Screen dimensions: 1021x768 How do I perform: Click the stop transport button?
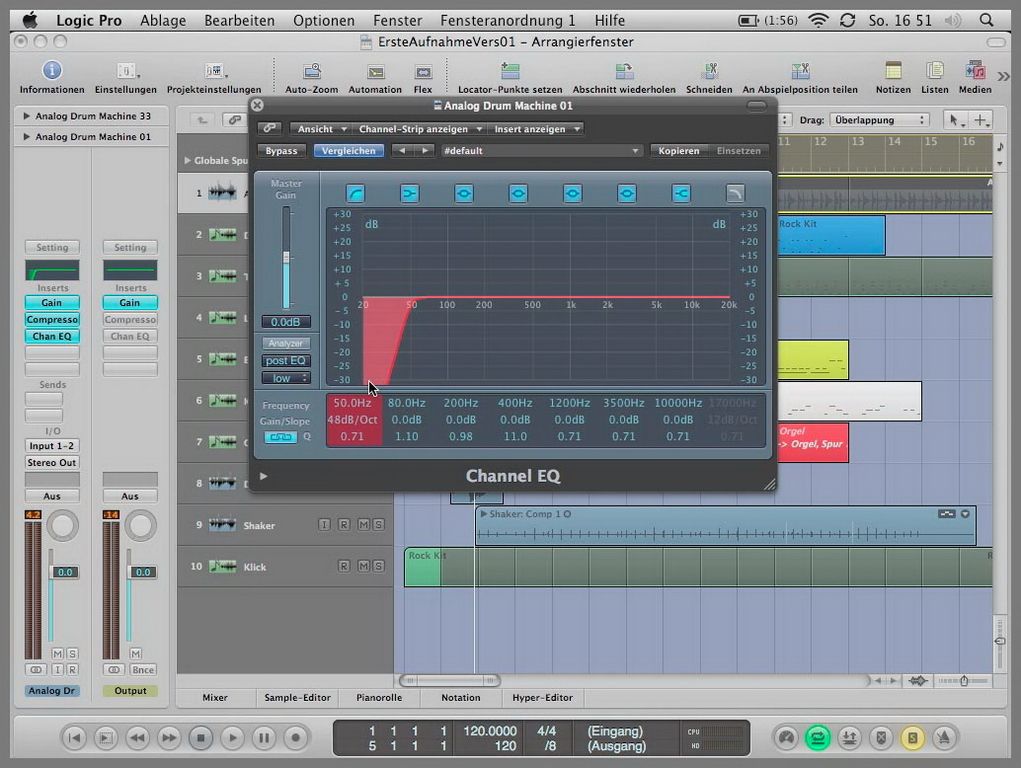(x=201, y=738)
